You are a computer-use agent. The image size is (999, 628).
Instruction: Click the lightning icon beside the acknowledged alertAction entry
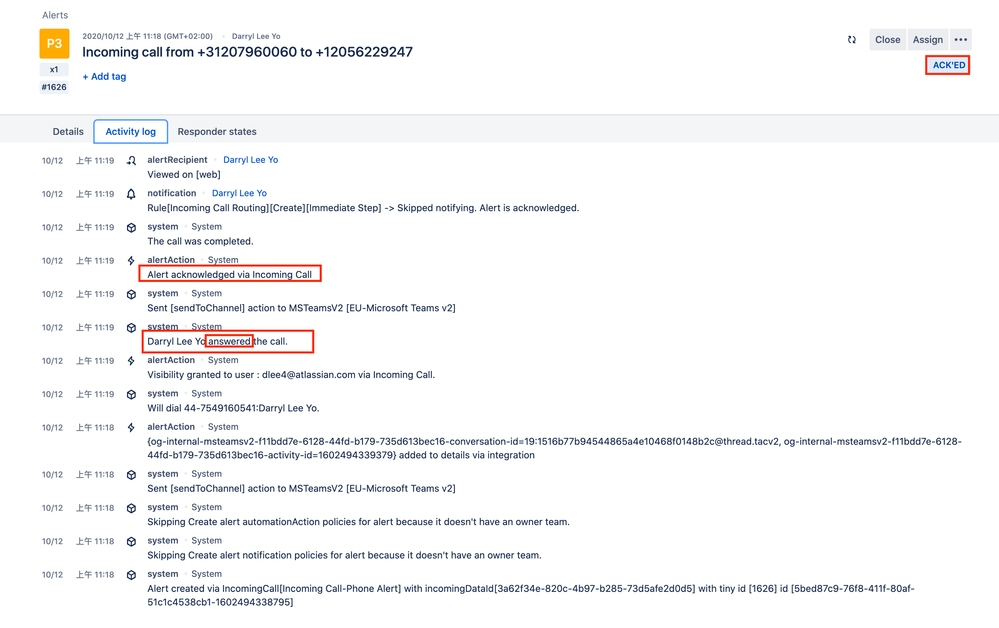131,260
